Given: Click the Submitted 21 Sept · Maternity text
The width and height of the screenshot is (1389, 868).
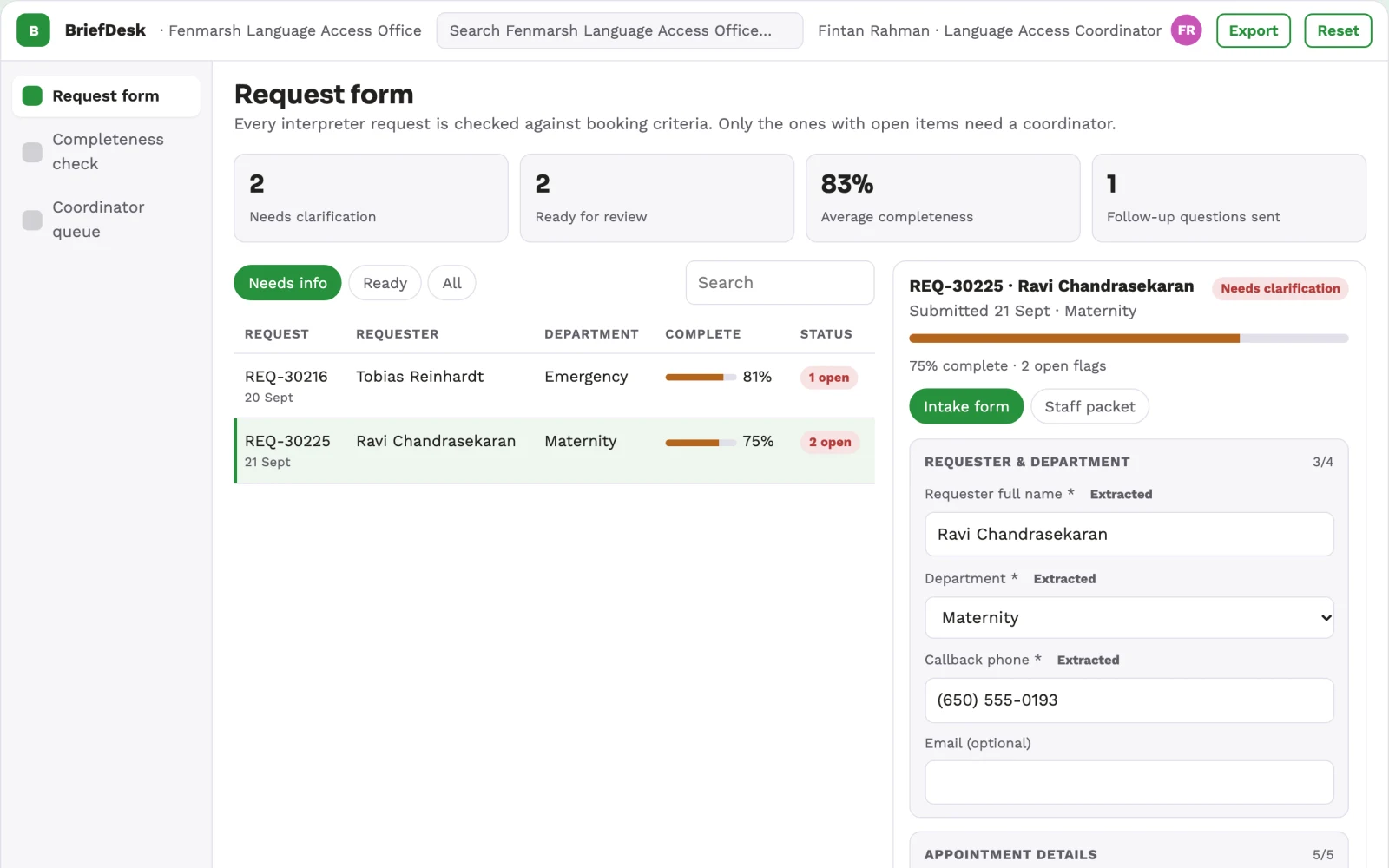Looking at the screenshot, I should pyautogui.click(x=1023, y=311).
